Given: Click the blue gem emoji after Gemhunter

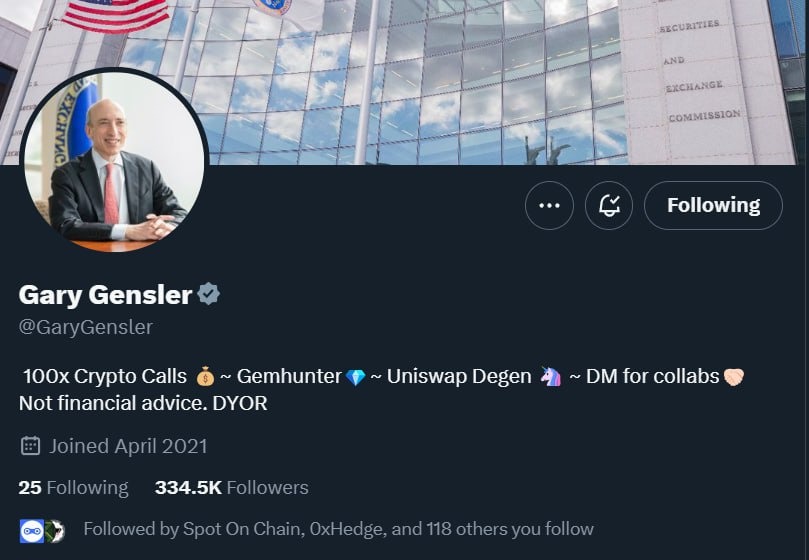Looking at the screenshot, I should pyautogui.click(x=356, y=377).
